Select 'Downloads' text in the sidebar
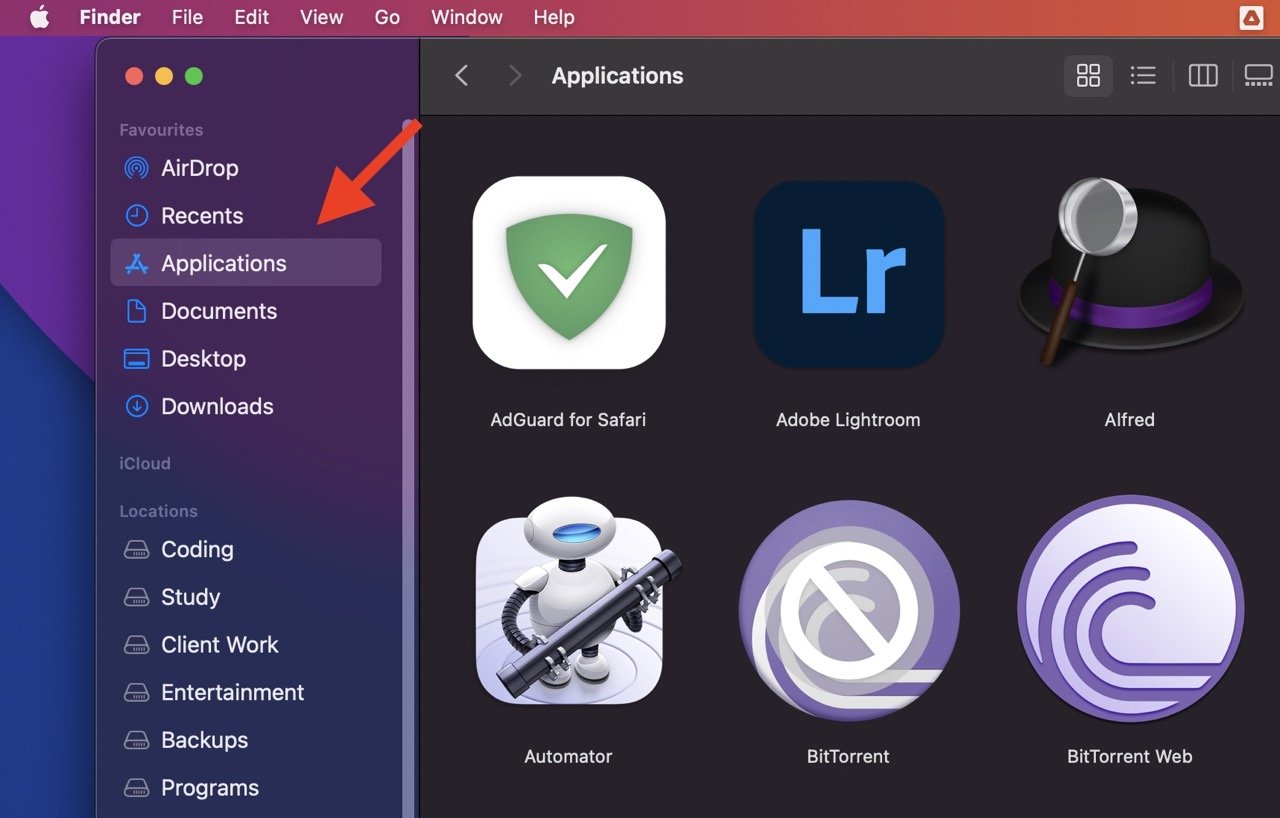1280x818 pixels. 217,406
